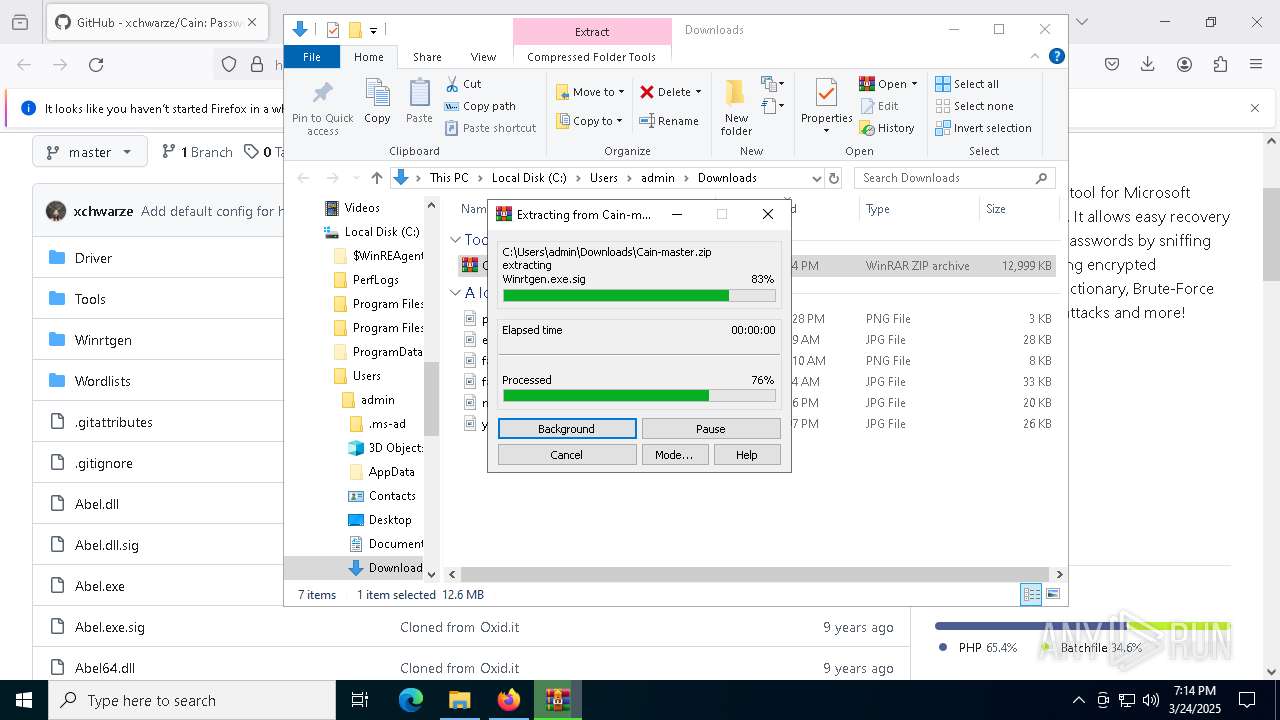Image resolution: width=1280 pixels, height=720 pixels.
Task: Click the Mode... button
Action: 674,455
